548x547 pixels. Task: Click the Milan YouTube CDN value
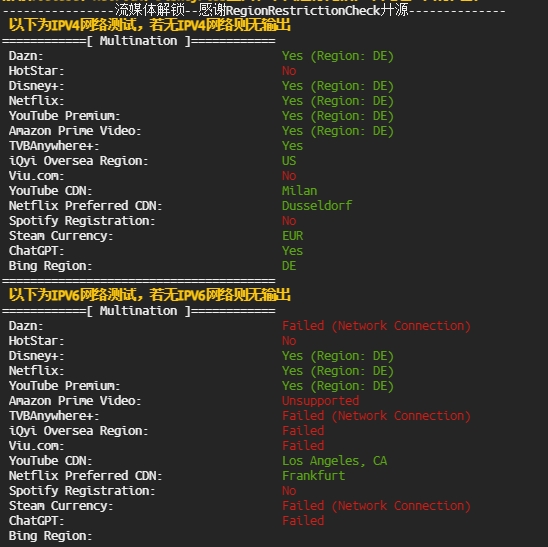point(300,191)
